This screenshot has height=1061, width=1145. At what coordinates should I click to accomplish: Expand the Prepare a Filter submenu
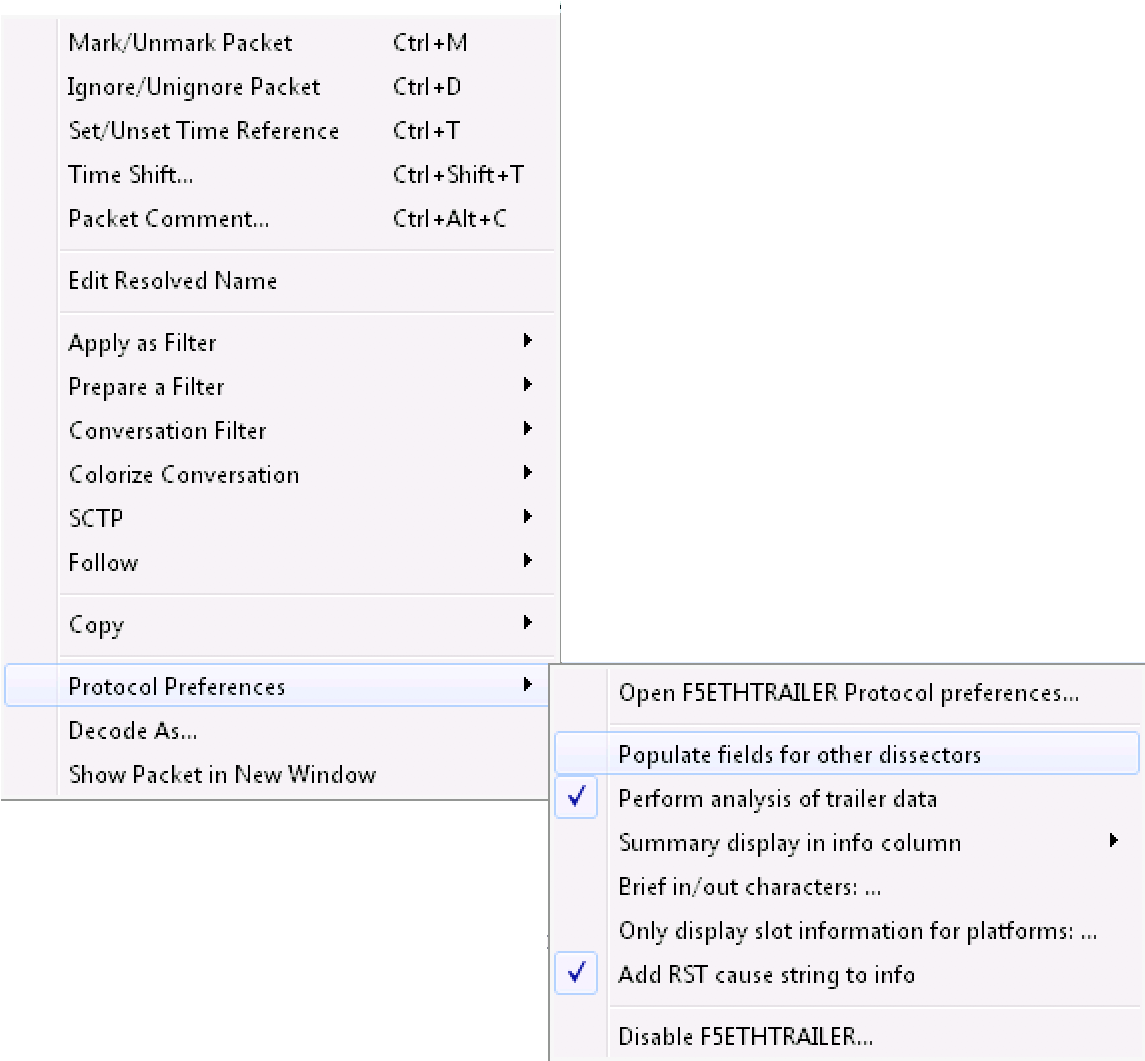point(280,386)
